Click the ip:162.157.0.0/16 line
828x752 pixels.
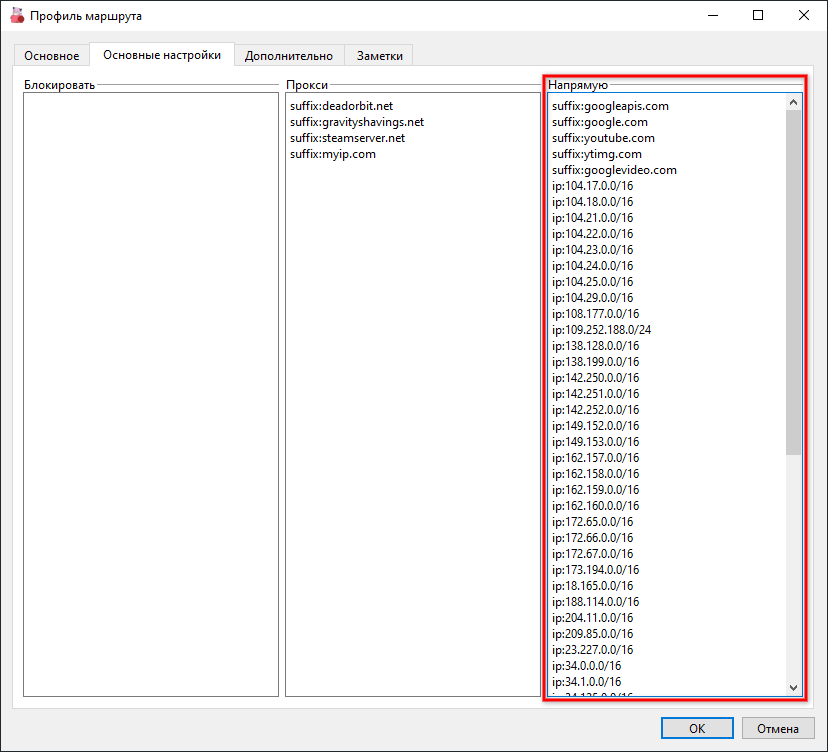click(596, 458)
